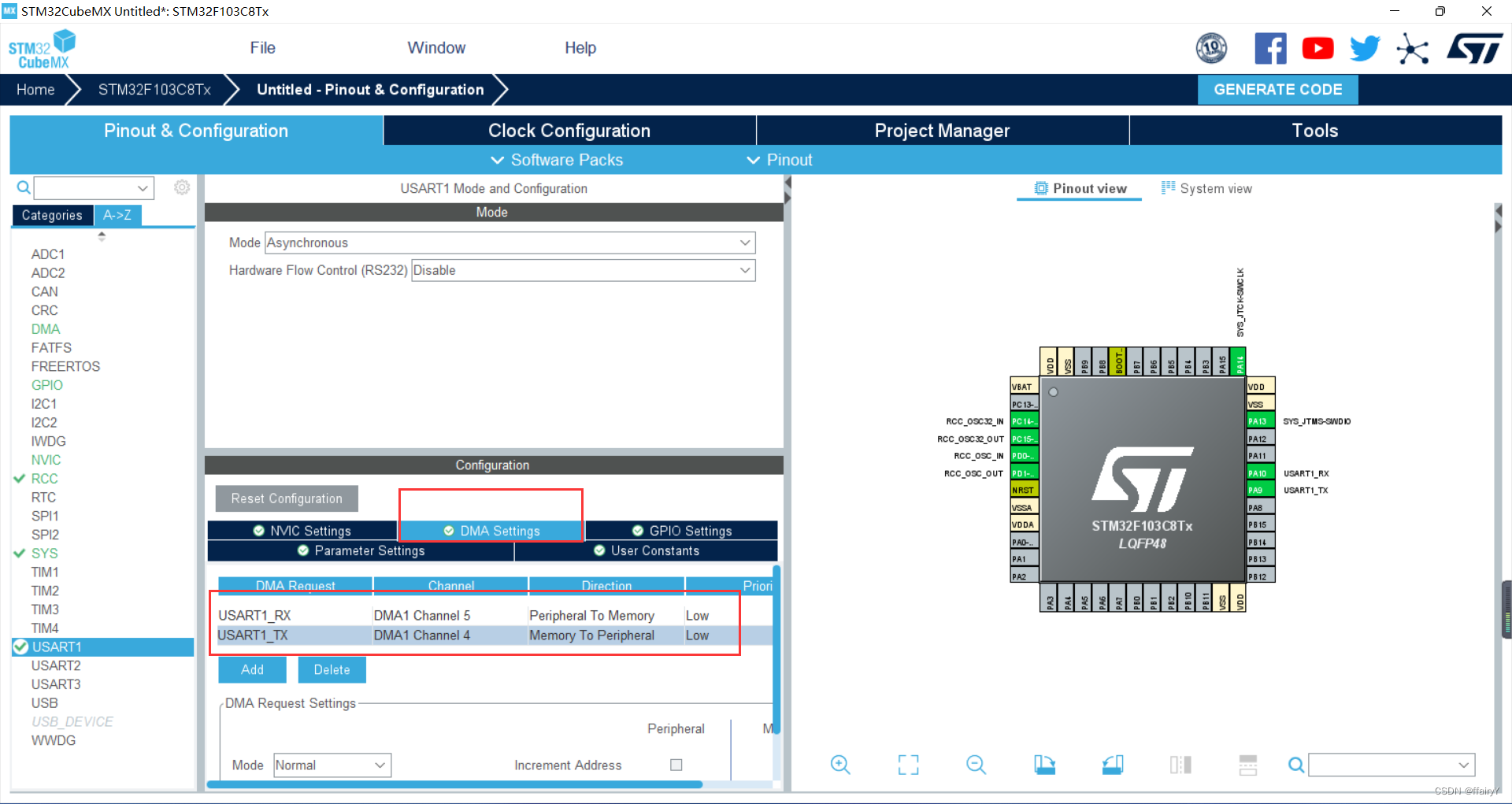Click the vertical scrollbar of DMA settings
Image resolution: width=1512 pixels, height=804 pixels.
coord(776,650)
